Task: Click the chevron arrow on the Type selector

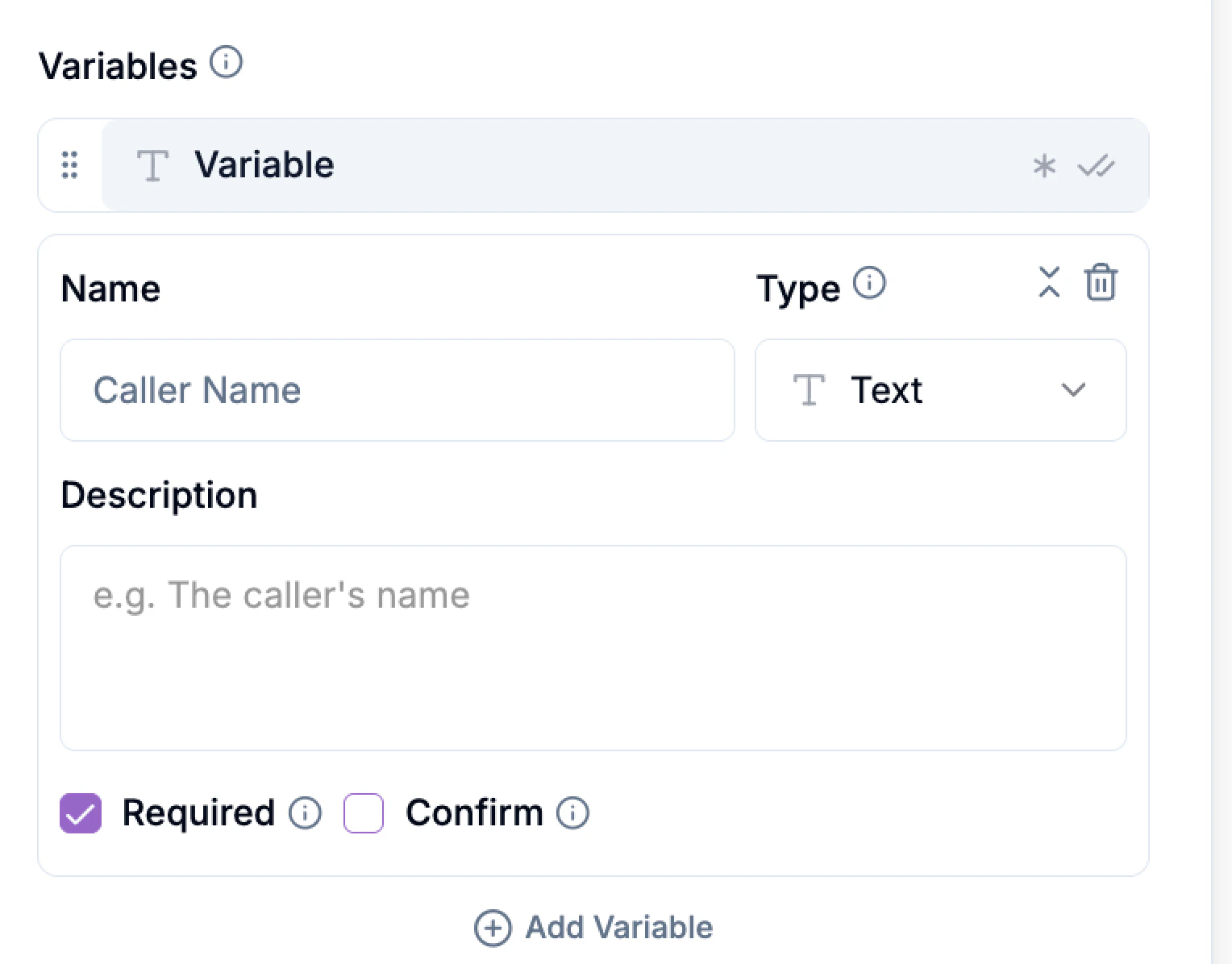Action: click(x=1073, y=390)
